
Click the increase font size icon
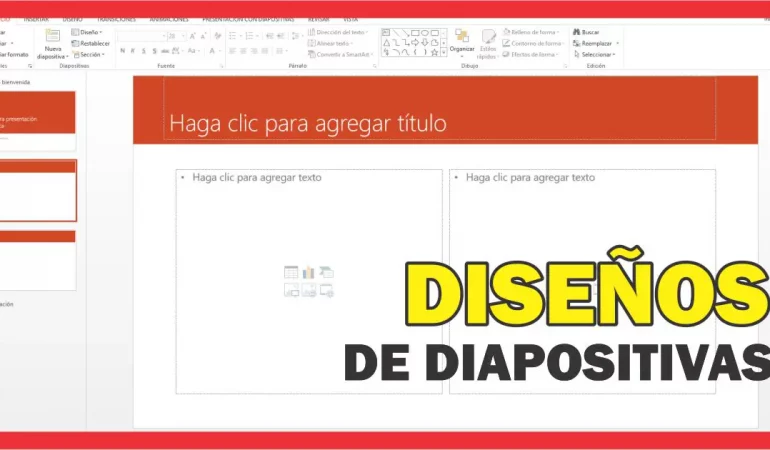(192, 36)
